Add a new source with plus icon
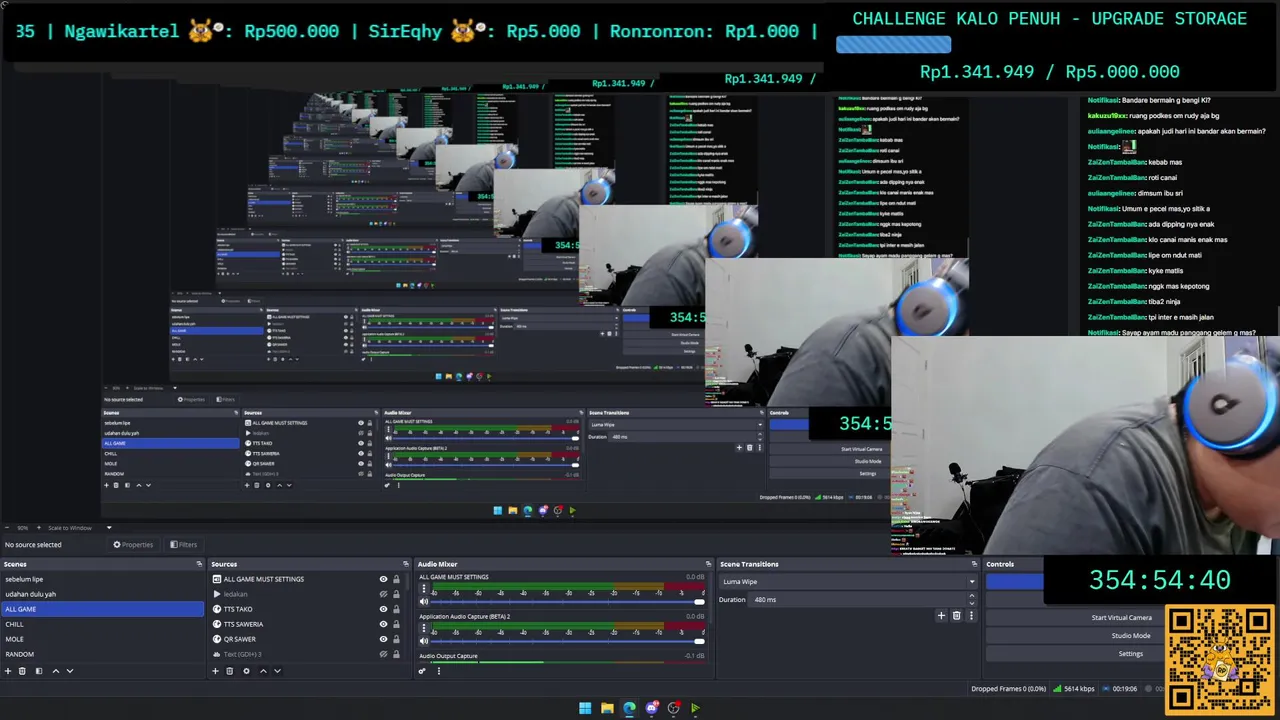The height and width of the screenshot is (720, 1280). tap(215, 671)
